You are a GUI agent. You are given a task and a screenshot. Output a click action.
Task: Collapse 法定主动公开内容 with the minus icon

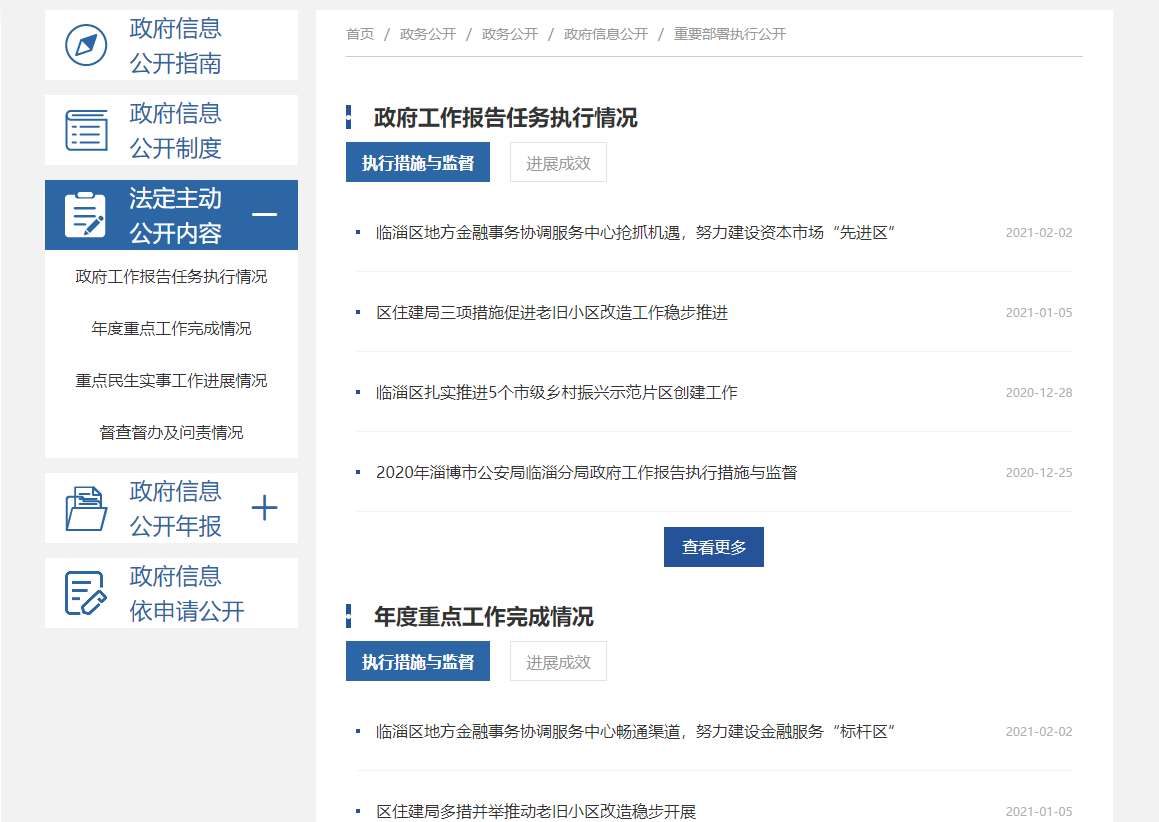coord(264,215)
